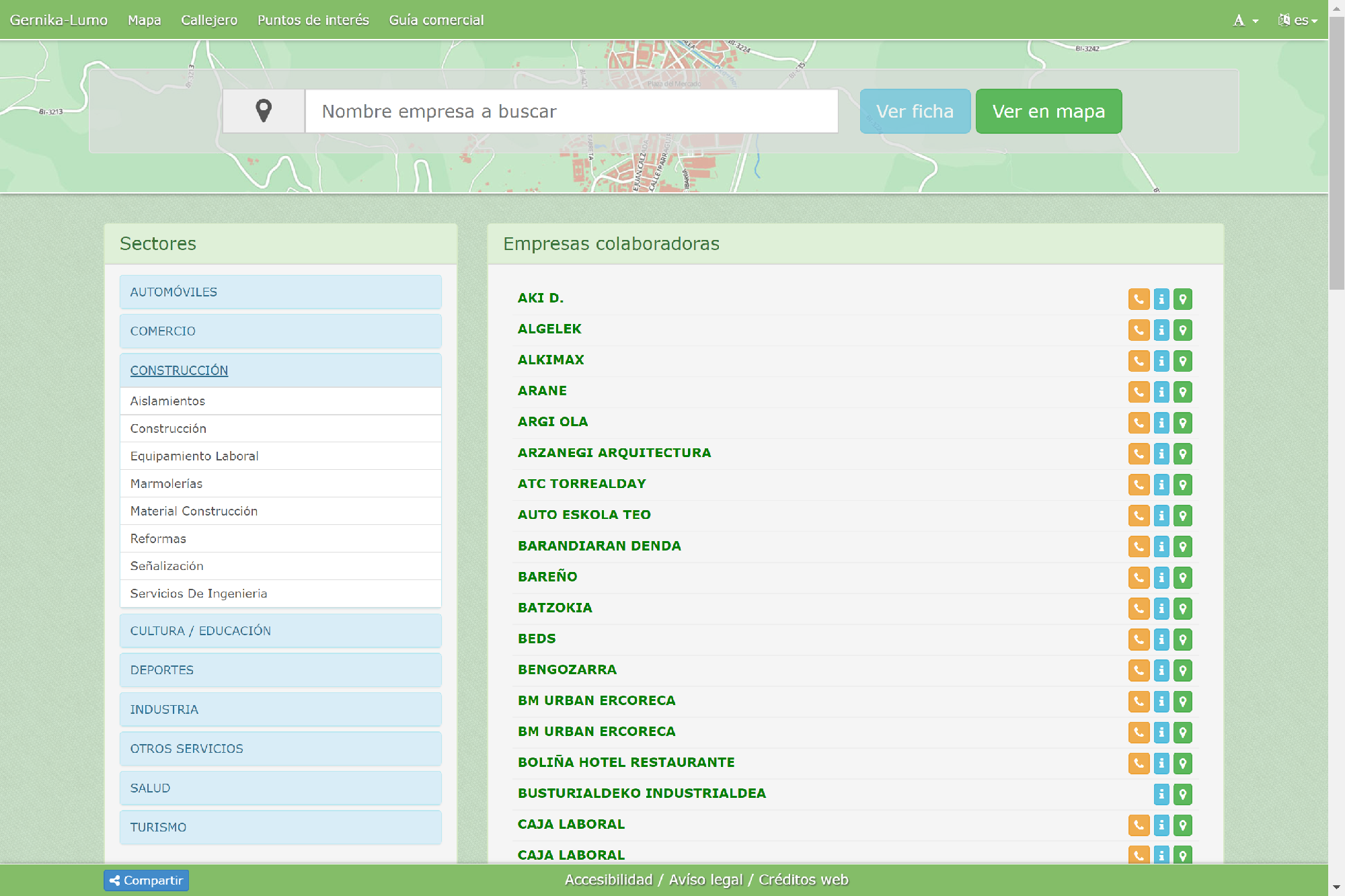Screen dimensions: 1345x896
Task: Click the location marker beside search field
Action: 264,111
